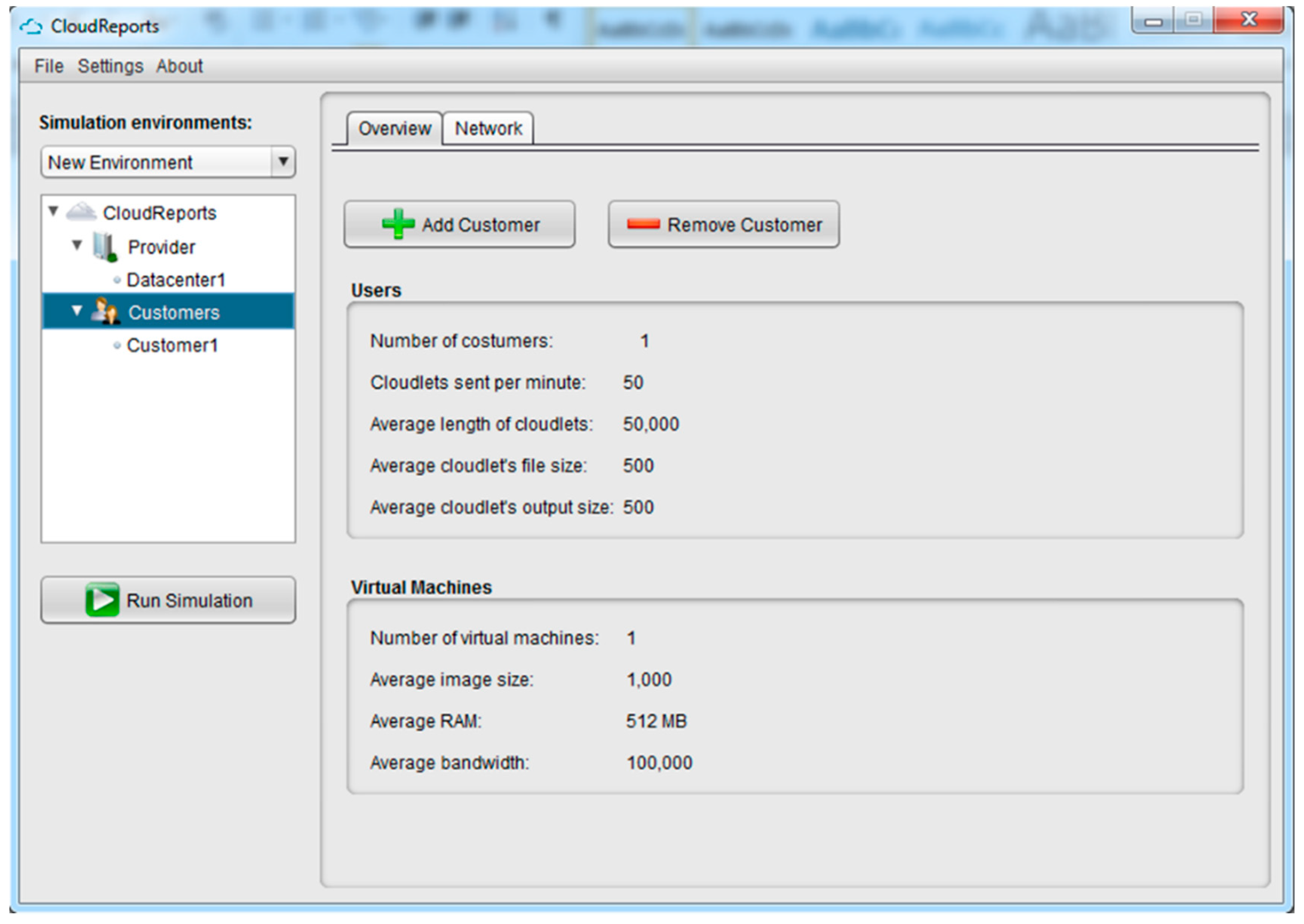Open the Settings menu
The width and height of the screenshot is (1304, 924).
tap(110, 66)
